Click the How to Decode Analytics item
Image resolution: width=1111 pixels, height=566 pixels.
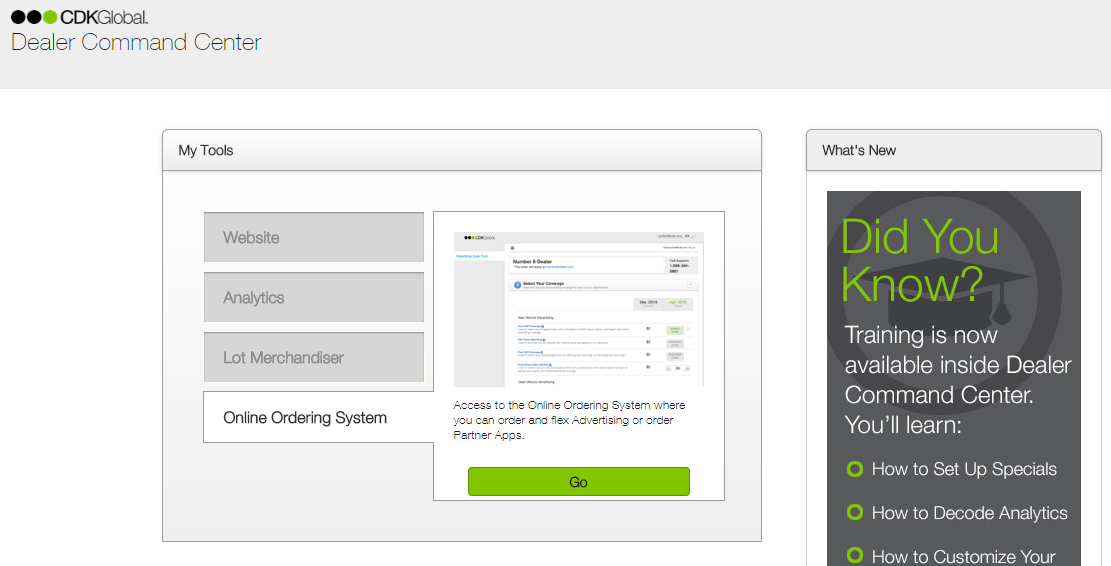[x=969, y=513]
